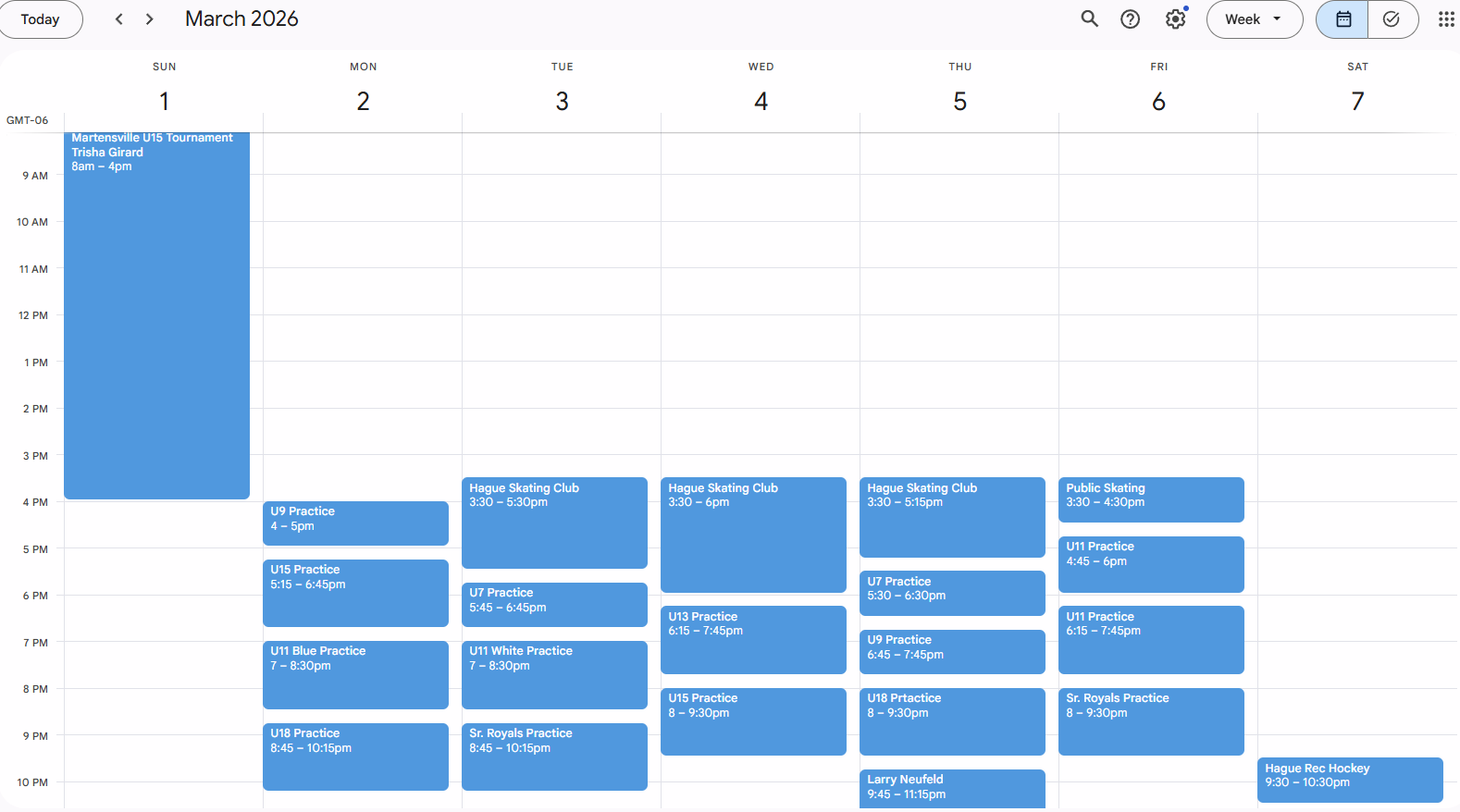Image resolution: width=1460 pixels, height=812 pixels.
Task: Open Tuesday's Sr. Royals Practice event
Action: pyautogui.click(x=554, y=756)
